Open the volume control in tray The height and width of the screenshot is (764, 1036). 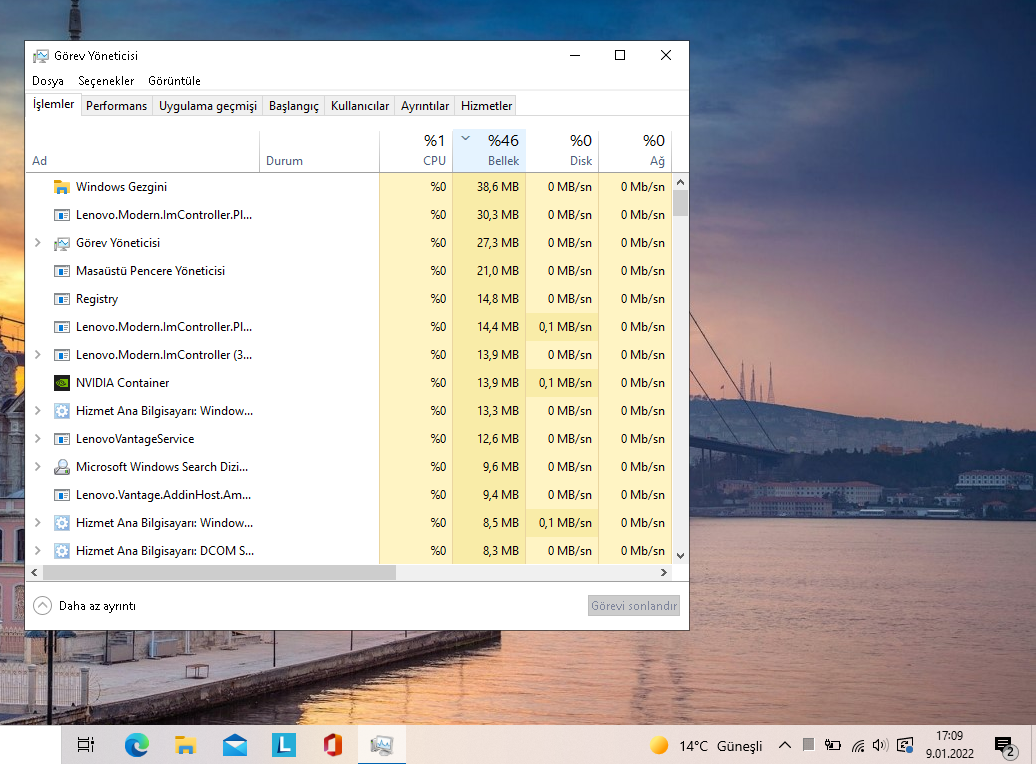point(880,745)
